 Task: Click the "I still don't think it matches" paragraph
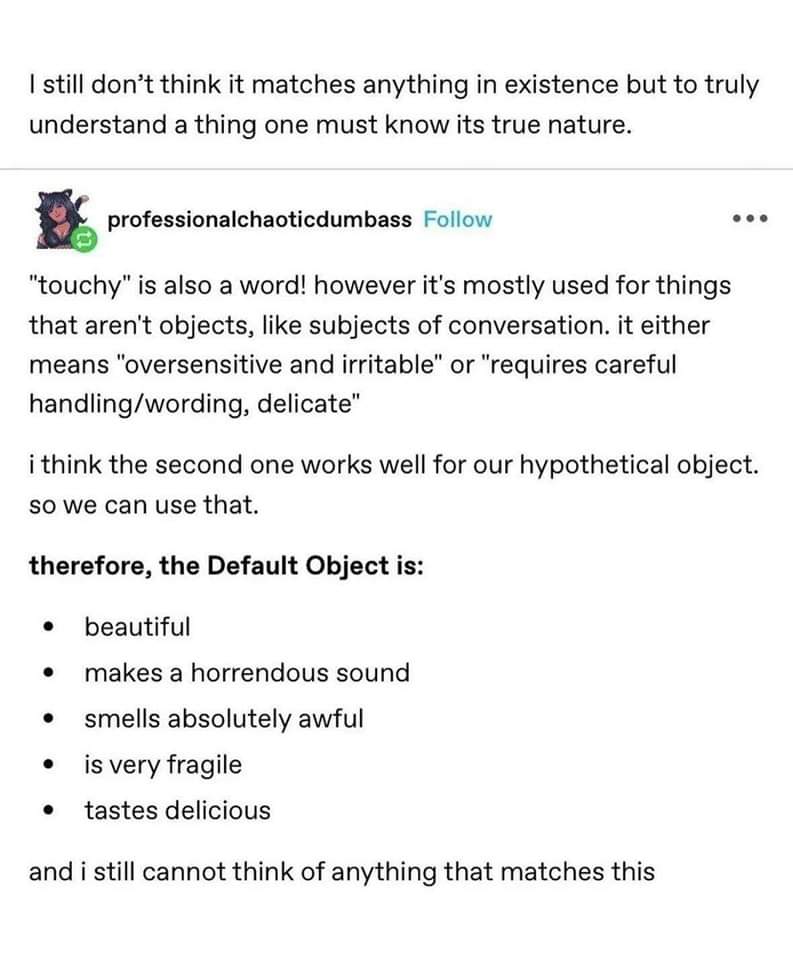tap(394, 105)
